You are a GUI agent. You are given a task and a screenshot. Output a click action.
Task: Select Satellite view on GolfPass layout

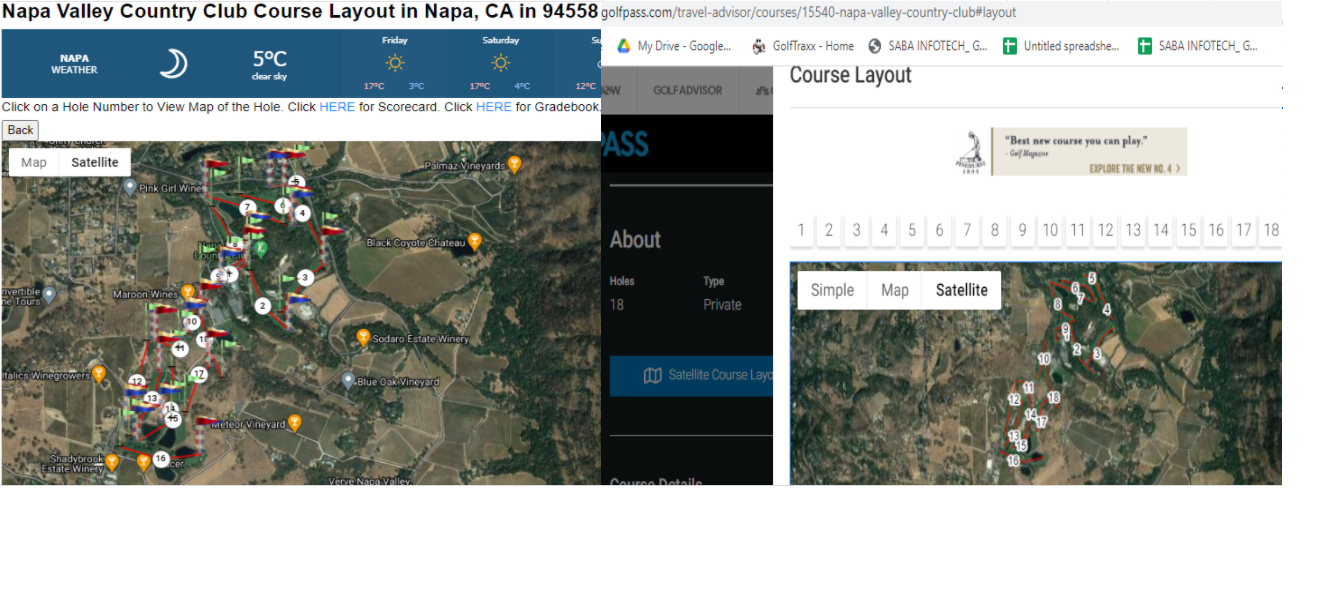[962, 290]
